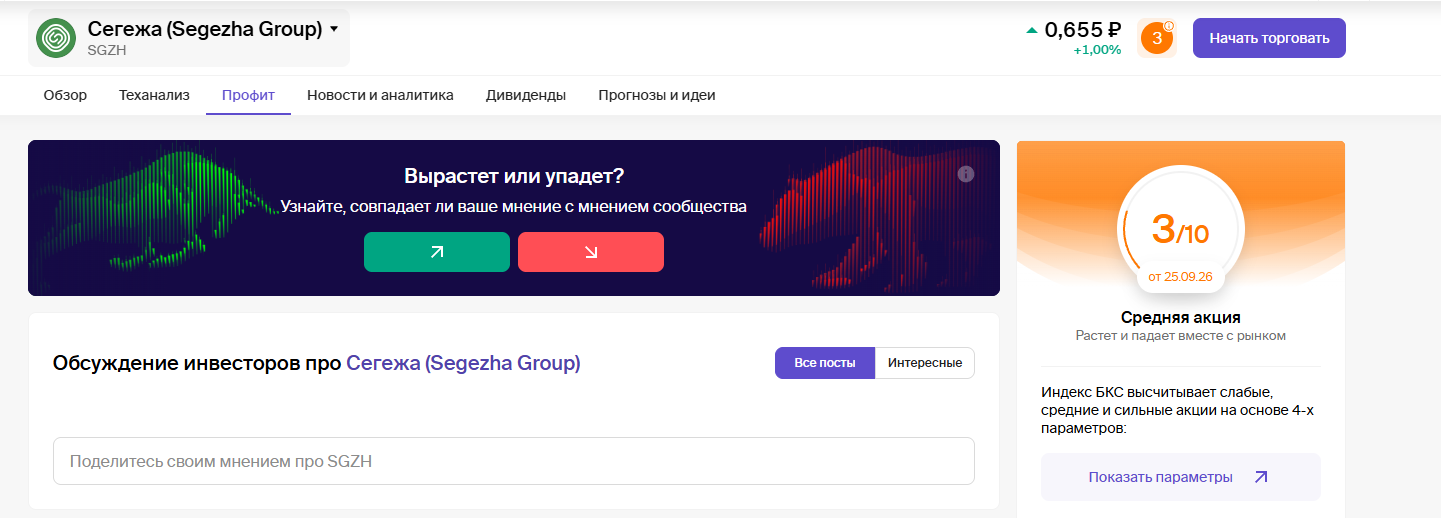Vote down with the red arrow button

[591, 252]
